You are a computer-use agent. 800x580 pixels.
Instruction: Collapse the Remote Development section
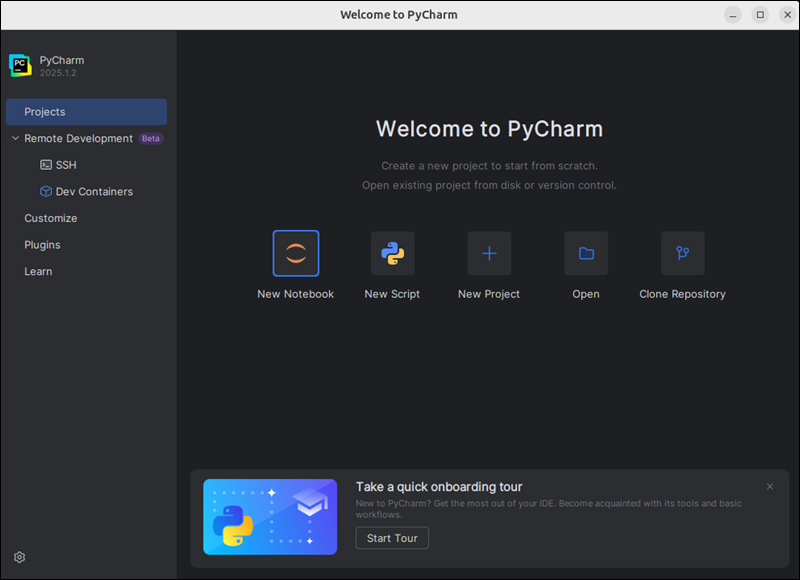point(15,138)
